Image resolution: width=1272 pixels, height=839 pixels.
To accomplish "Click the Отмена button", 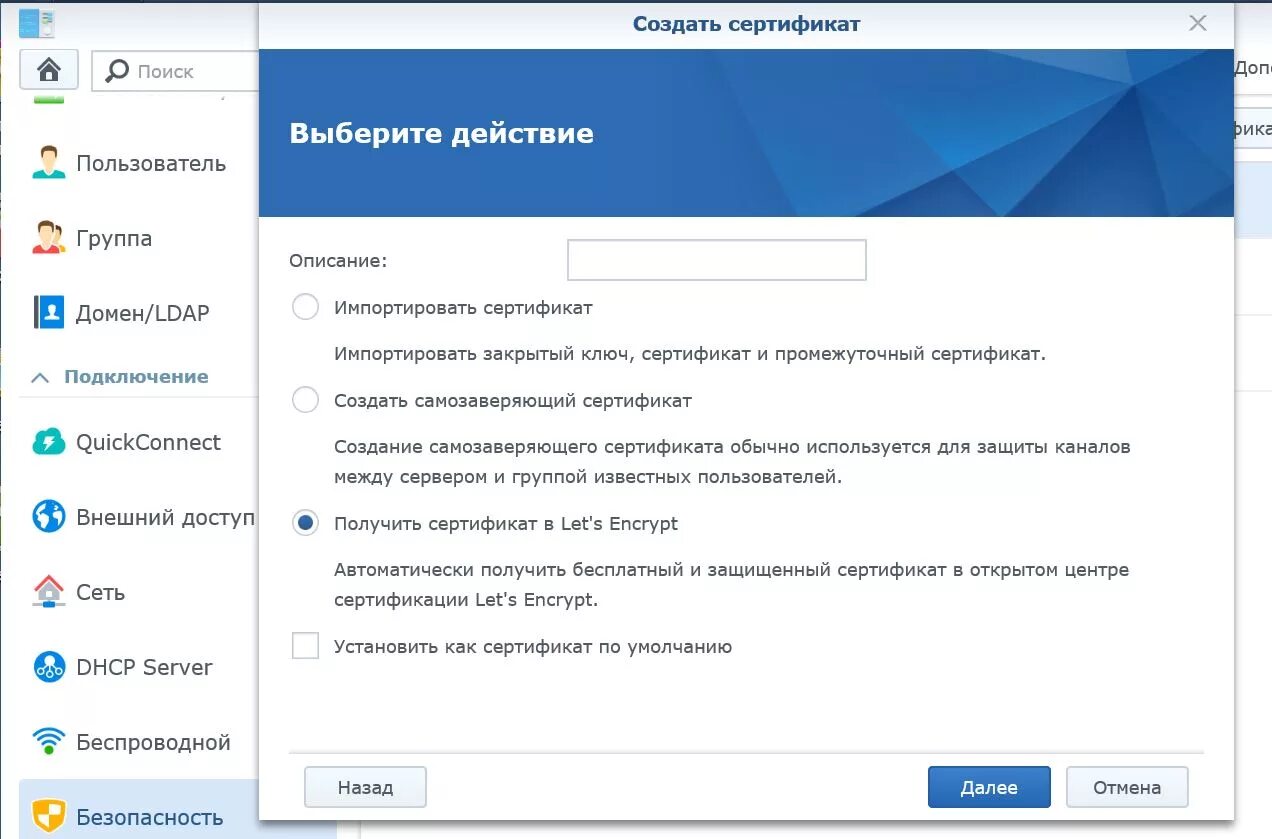I will click(1127, 787).
